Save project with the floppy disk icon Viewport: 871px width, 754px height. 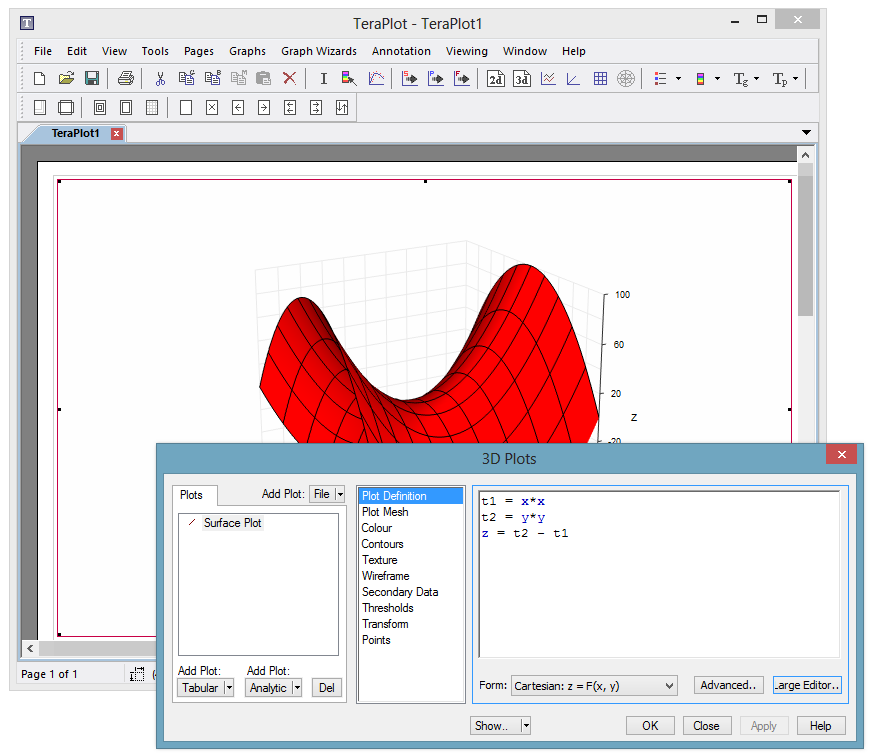(x=92, y=78)
